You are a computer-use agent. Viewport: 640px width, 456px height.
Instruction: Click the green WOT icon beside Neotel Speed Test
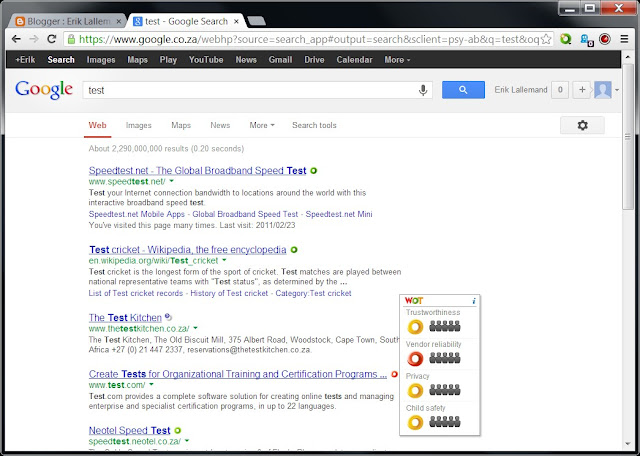point(178,430)
